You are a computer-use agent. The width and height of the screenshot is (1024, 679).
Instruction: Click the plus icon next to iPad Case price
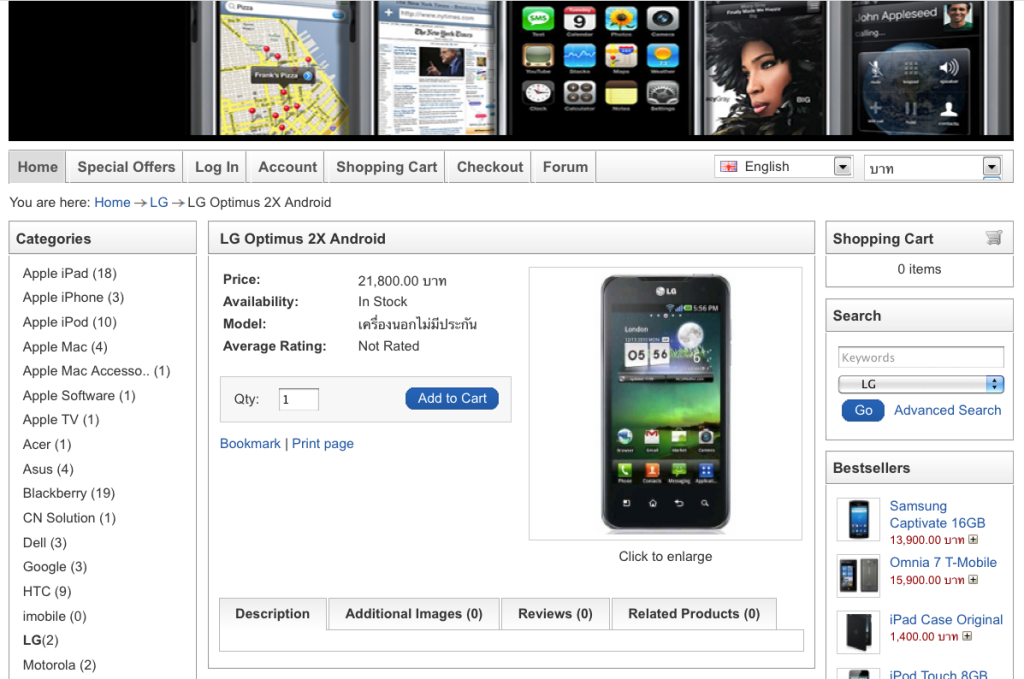click(x=967, y=636)
